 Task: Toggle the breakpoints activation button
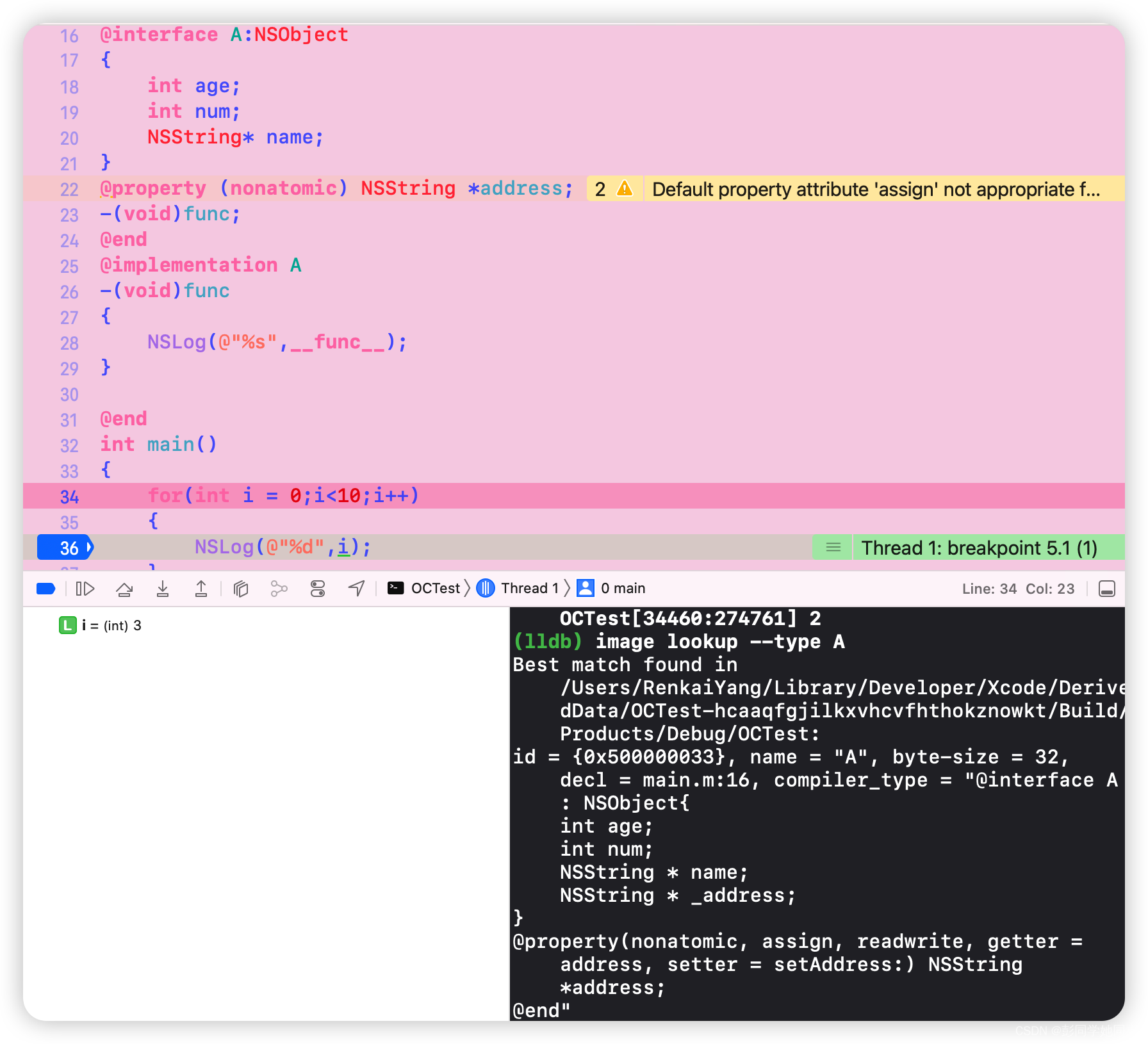[46, 589]
